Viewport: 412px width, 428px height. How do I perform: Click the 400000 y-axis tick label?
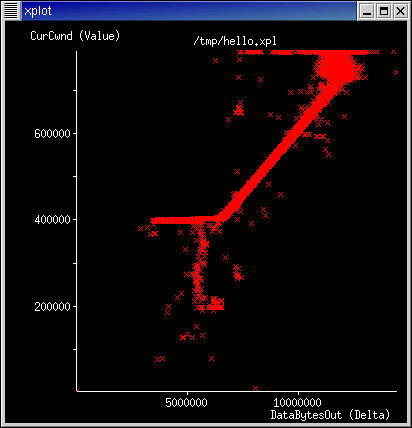click(52, 220)
